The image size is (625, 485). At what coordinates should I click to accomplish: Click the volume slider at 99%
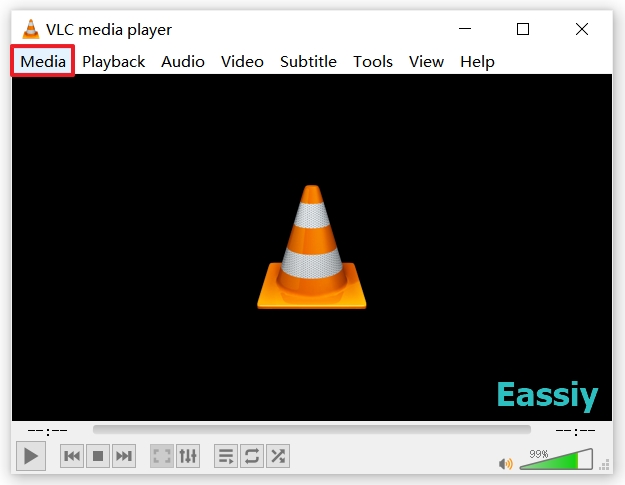pyautogui.click(x=556, y=459)
